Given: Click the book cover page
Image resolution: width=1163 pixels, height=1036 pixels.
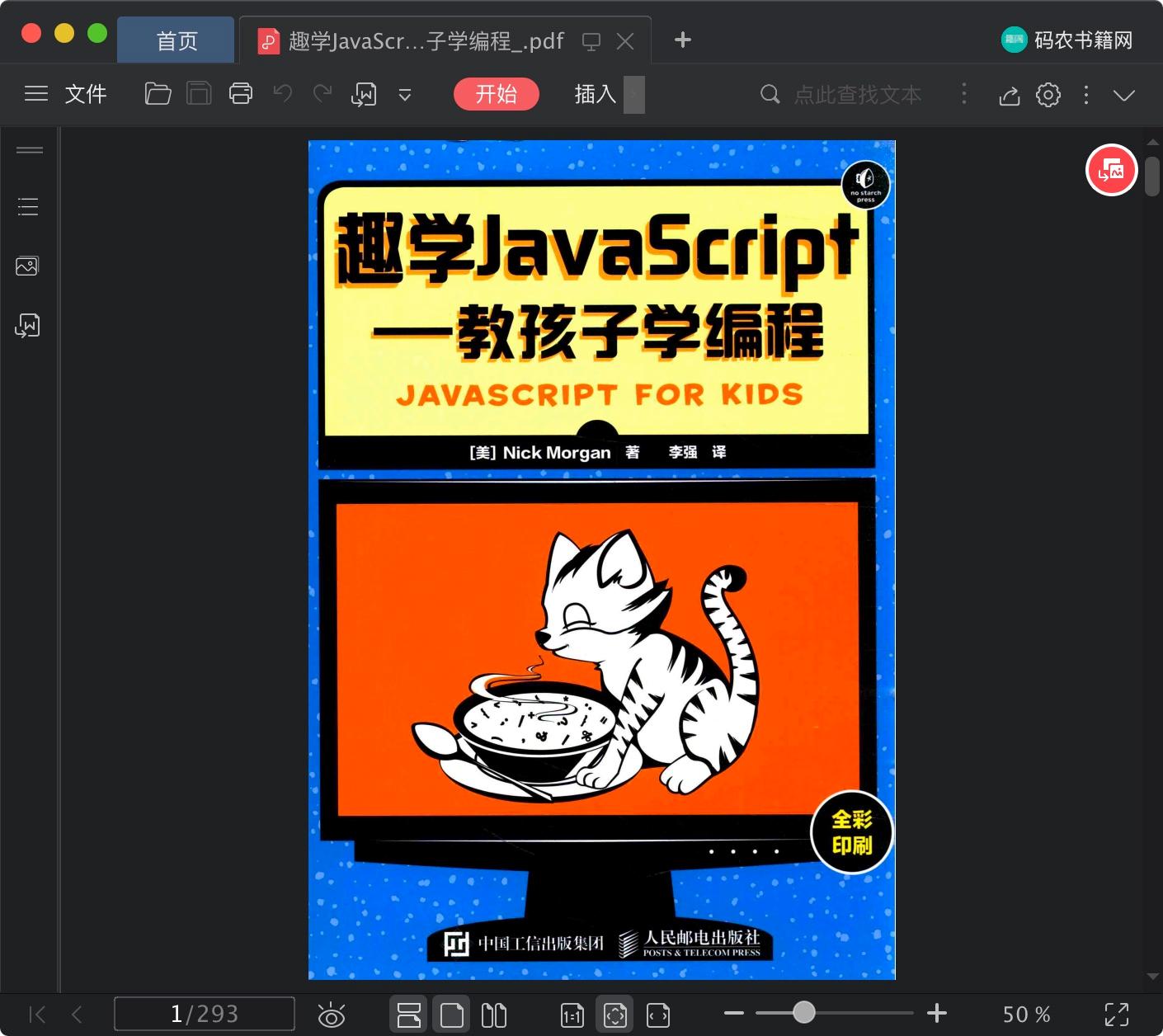Looking at the screenshot, I should [602, 560].
